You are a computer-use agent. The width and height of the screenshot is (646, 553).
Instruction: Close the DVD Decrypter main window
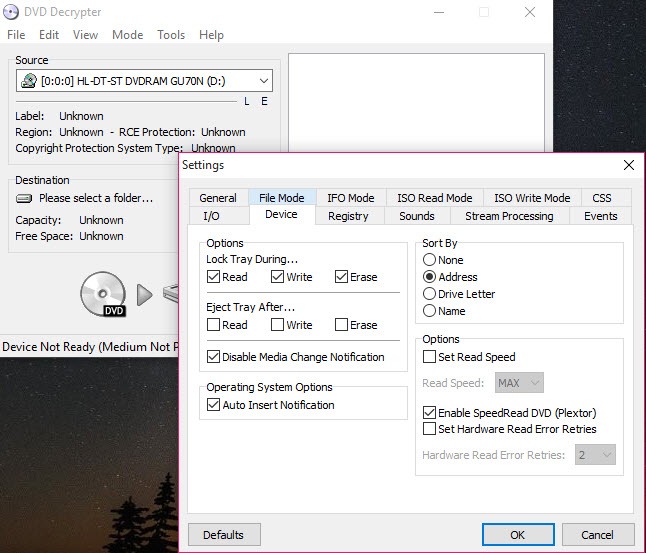530,12
